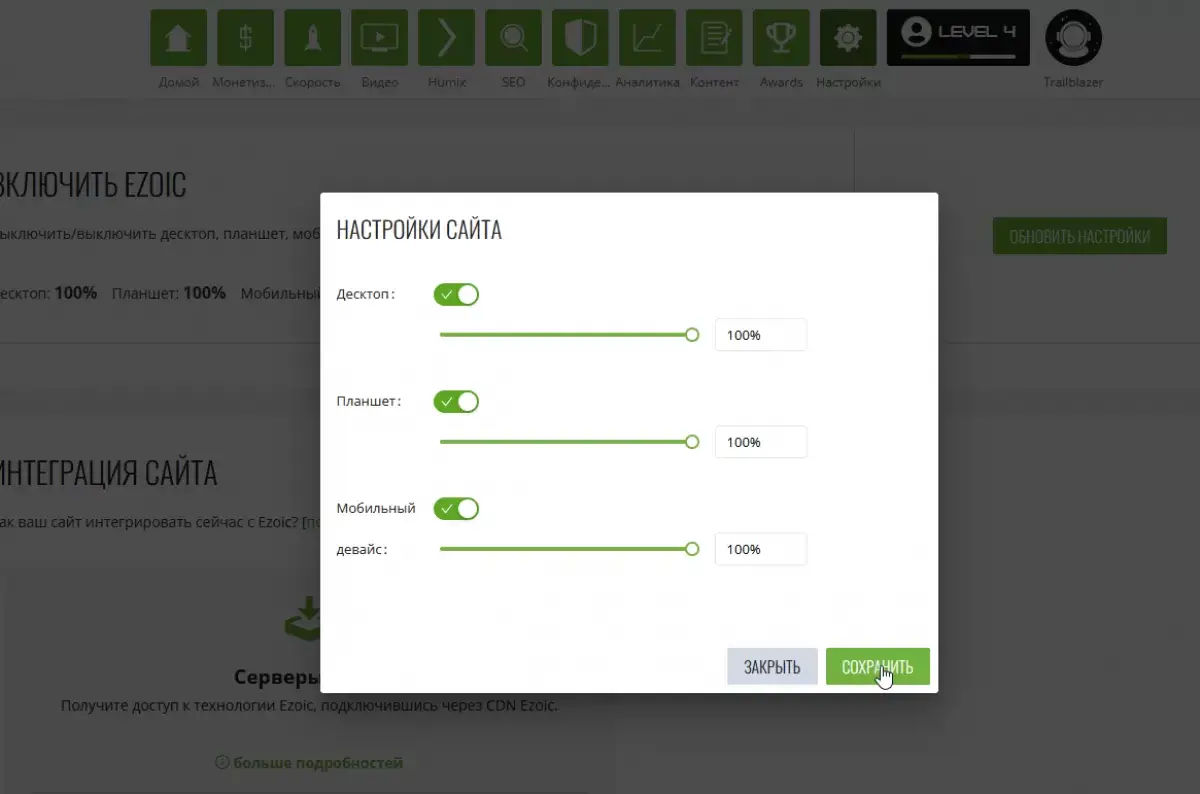This screenshot has height=794, width=1200.
Task: Open the Конфиденциальность shield icon
Action: point(580,38)
